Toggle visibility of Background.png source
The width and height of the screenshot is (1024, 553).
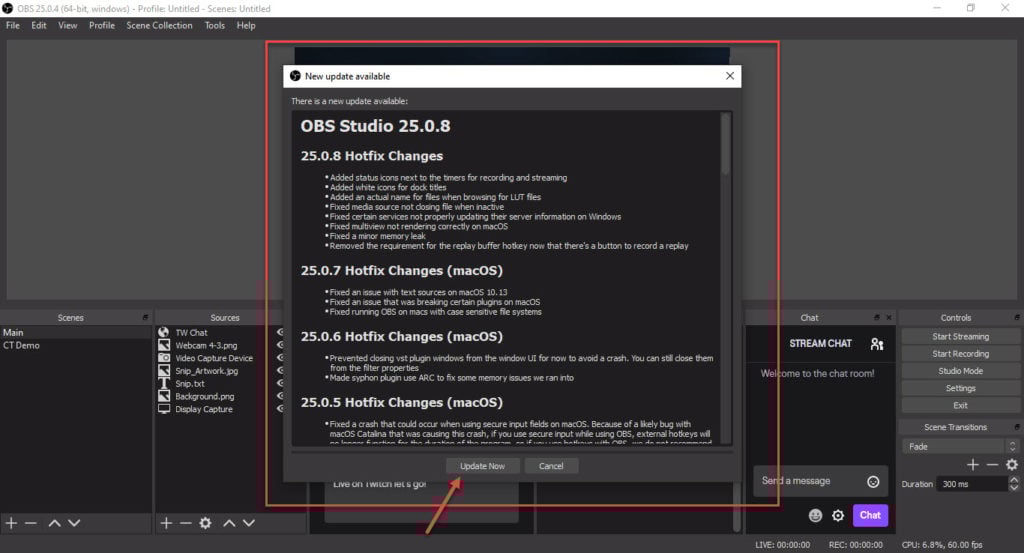(x=280, y=396)
